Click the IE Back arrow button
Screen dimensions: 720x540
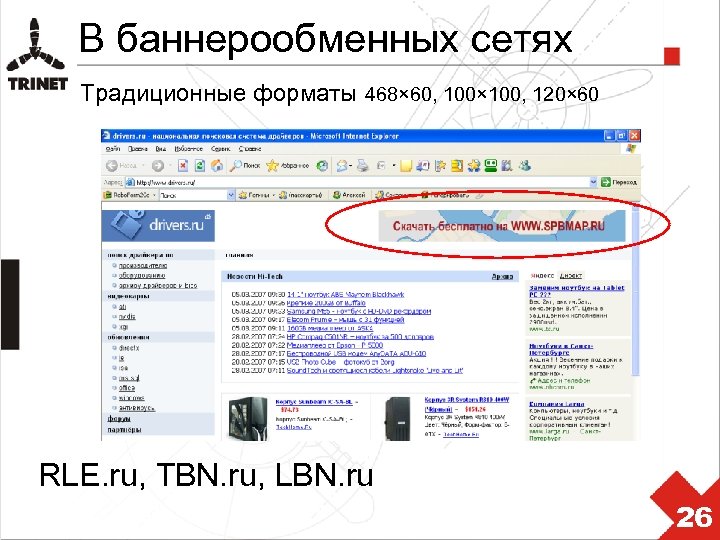click(x=112, y=165)
